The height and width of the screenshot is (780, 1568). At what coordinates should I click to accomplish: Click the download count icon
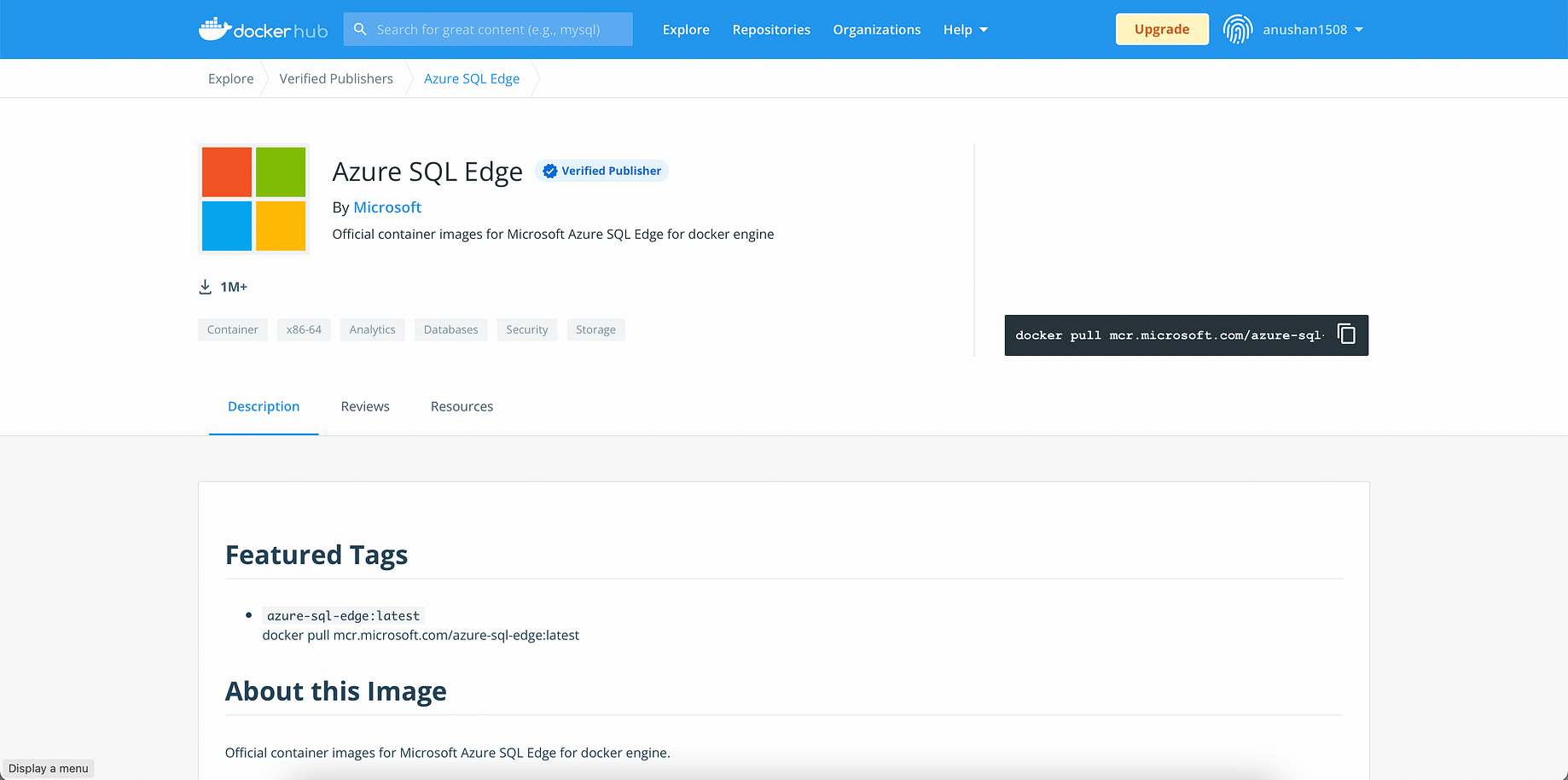point(205,287)
